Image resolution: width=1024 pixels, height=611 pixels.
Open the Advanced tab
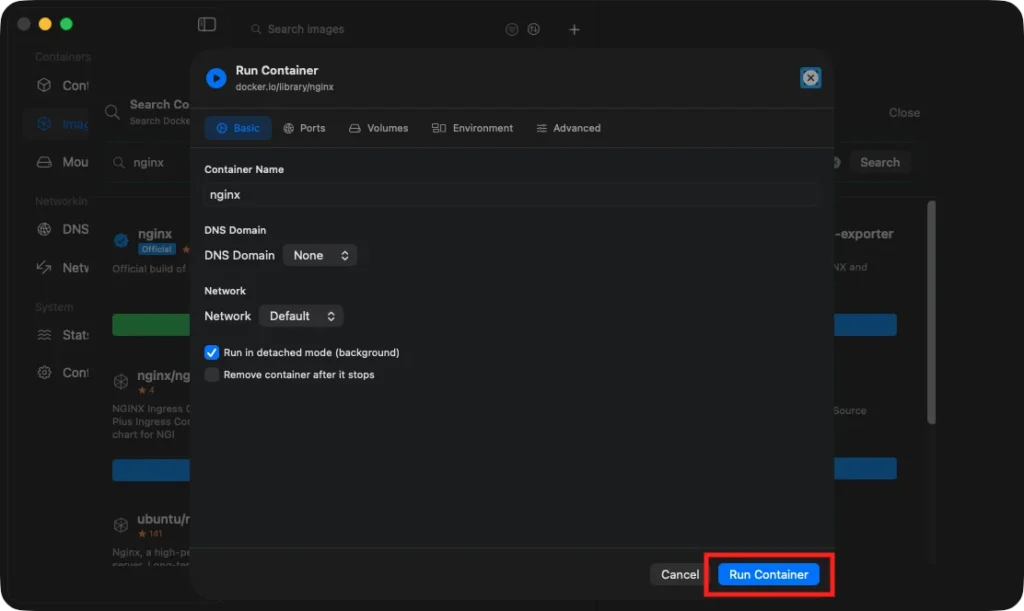(x=568, y=128)
